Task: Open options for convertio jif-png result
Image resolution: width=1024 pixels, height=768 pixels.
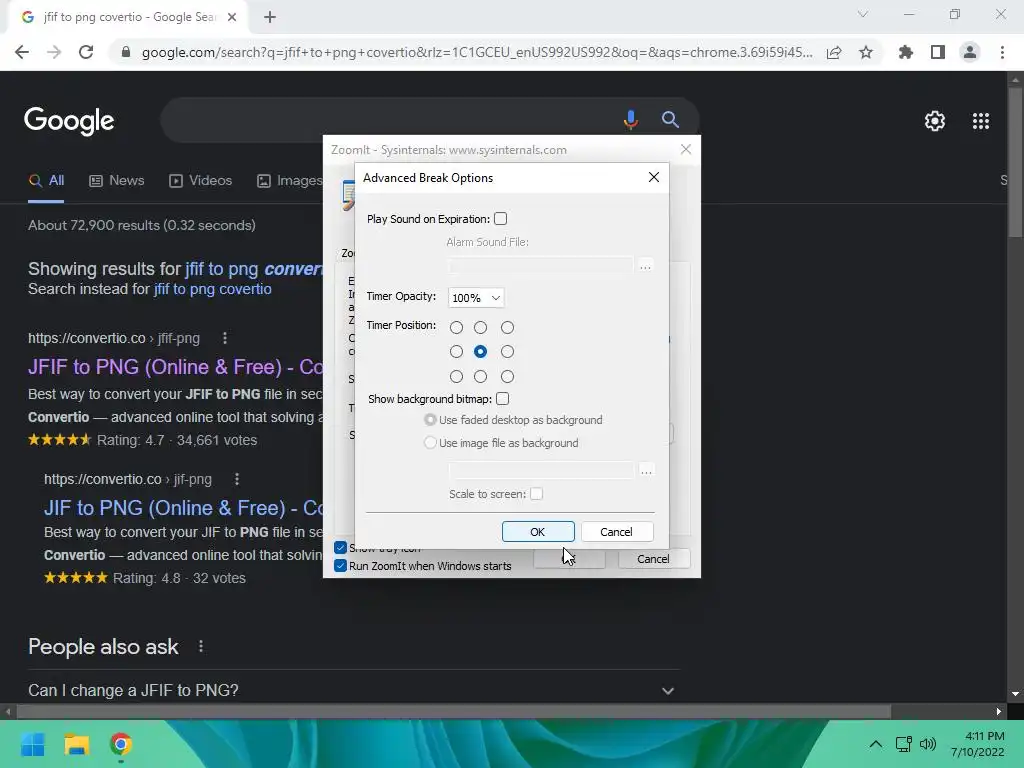Action: coord(236,479)
